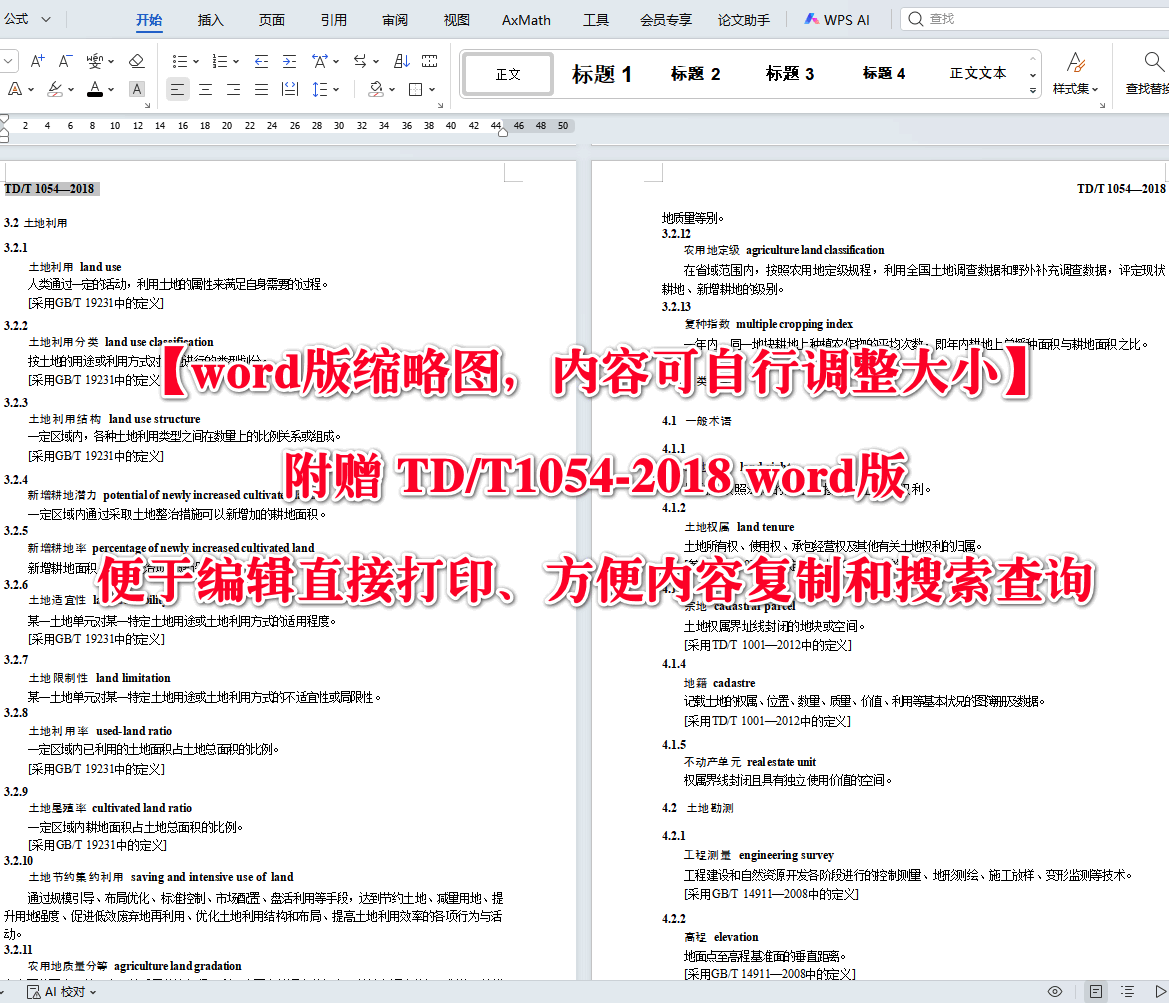Switch to the 引用 tab
This screenshot has width=1169, height=1003.
point(333,20)
